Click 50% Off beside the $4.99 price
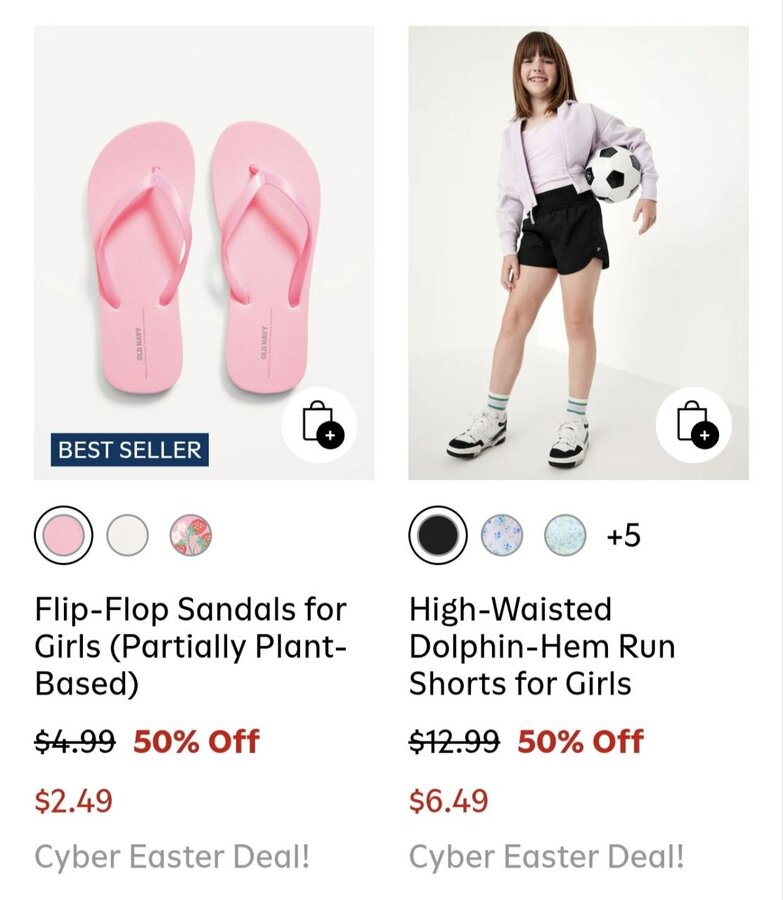783x900 pixels. coord(196,742)
